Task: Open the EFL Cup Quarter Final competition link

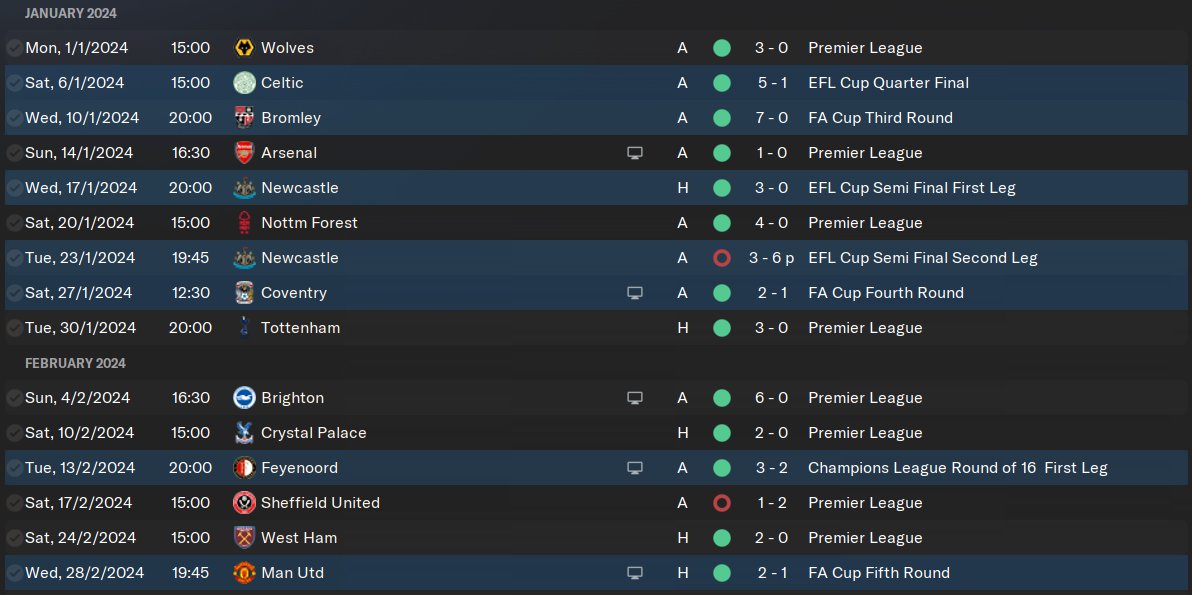Action: (x=888, y=83)
